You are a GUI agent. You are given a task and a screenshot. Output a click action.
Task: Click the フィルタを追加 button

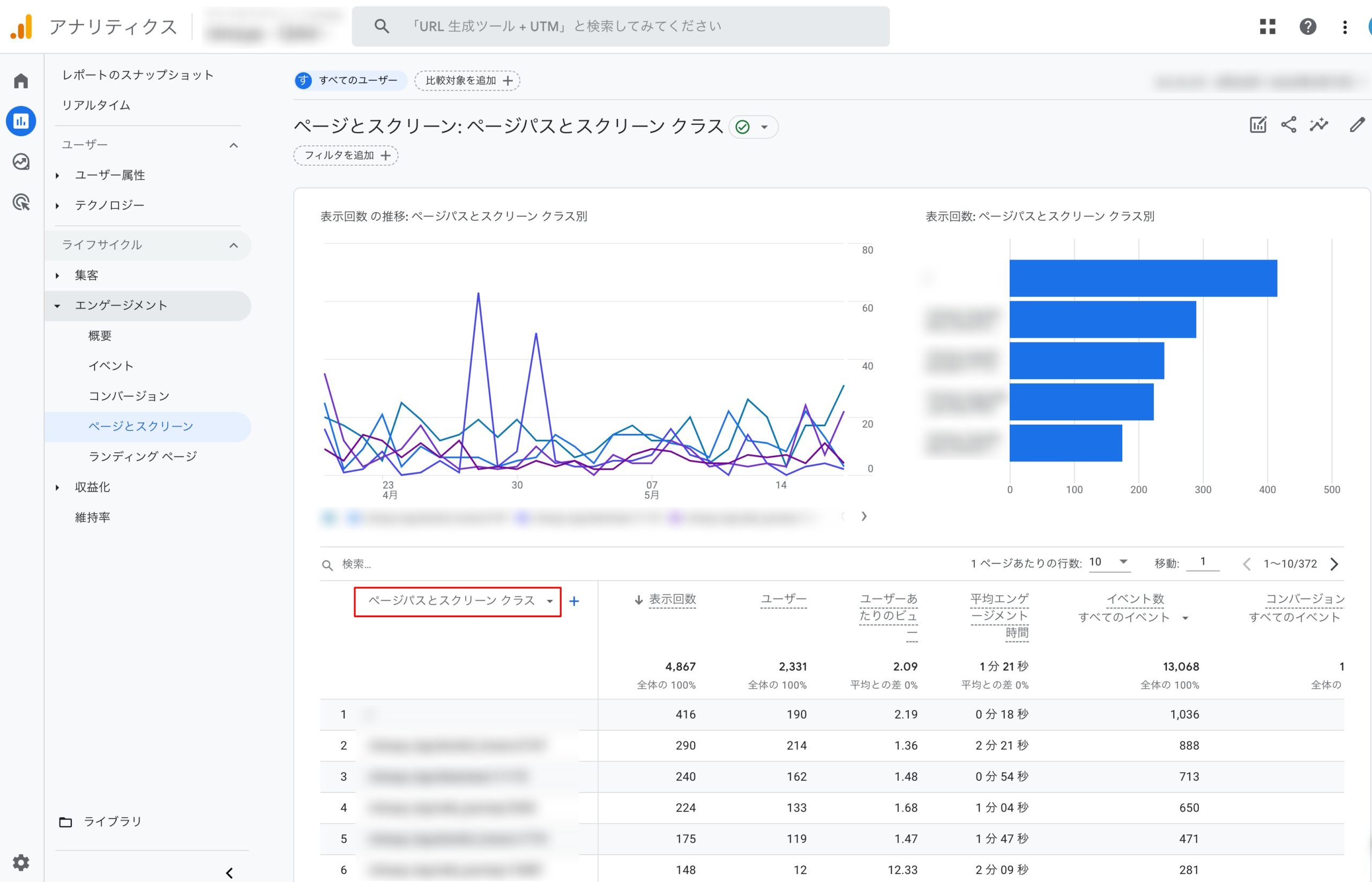click(x=346, y=155)
